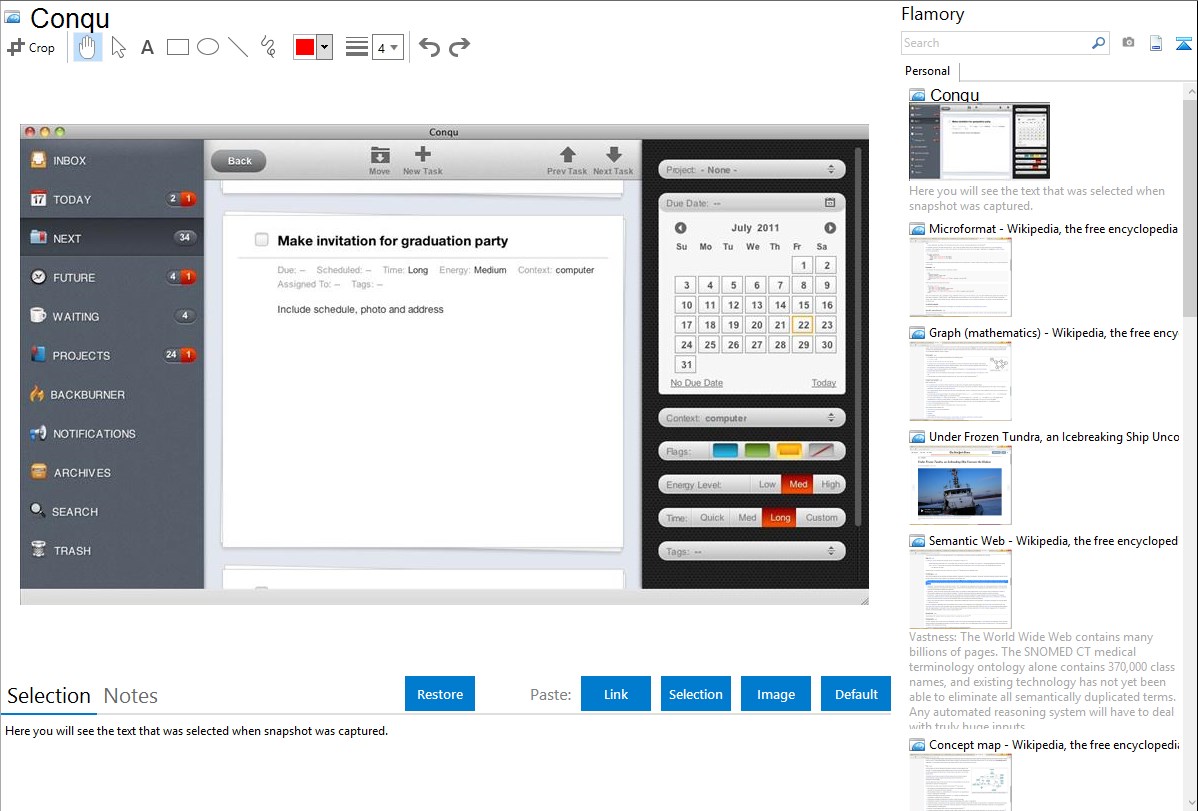Image resolution: width=1198 pixels, height=811 pixels.
Task: Click the red color swatch
Action: (305, 47)
